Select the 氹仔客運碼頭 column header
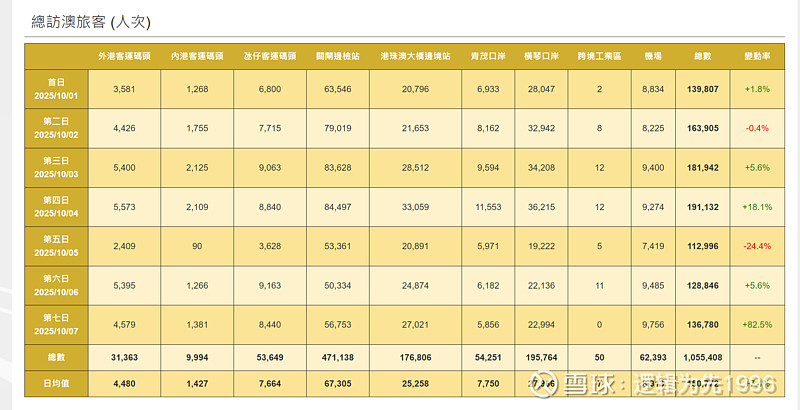 267,57
